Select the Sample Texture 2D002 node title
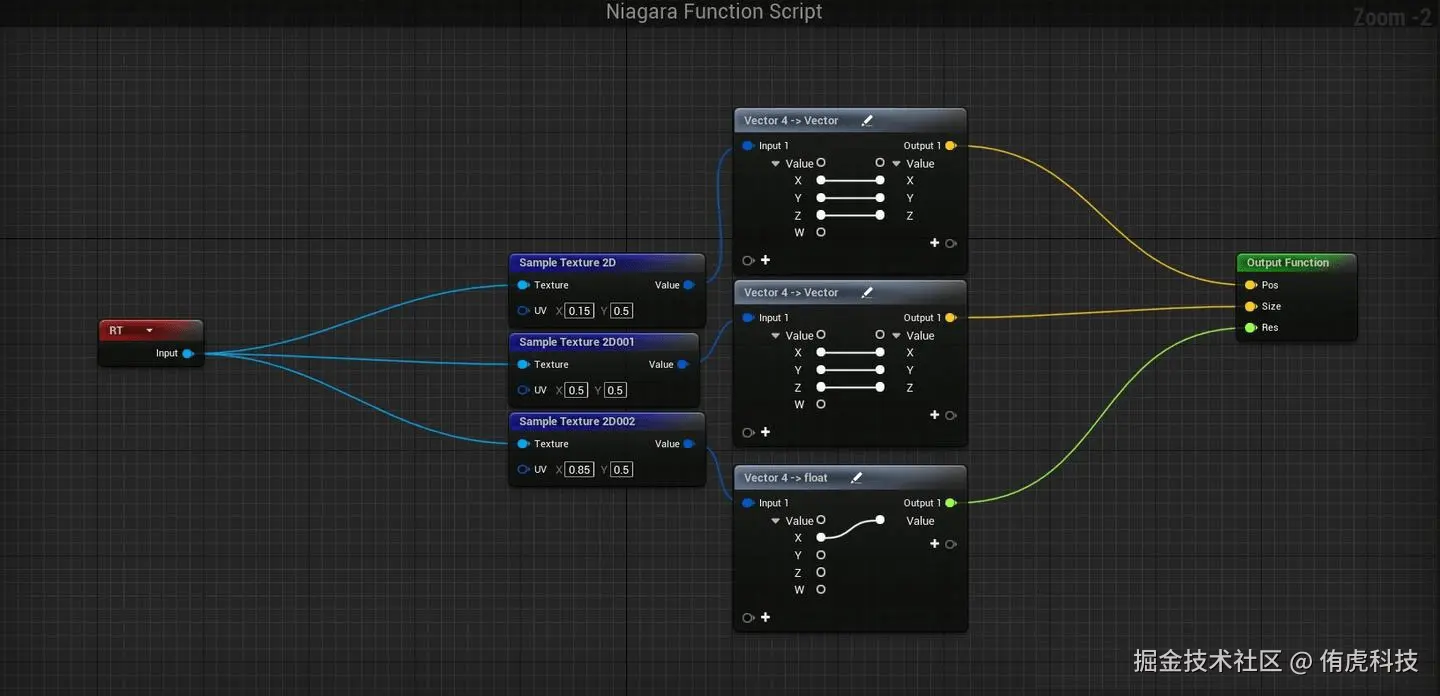Viewport: 1440px width, 696px height. (577, 422)
